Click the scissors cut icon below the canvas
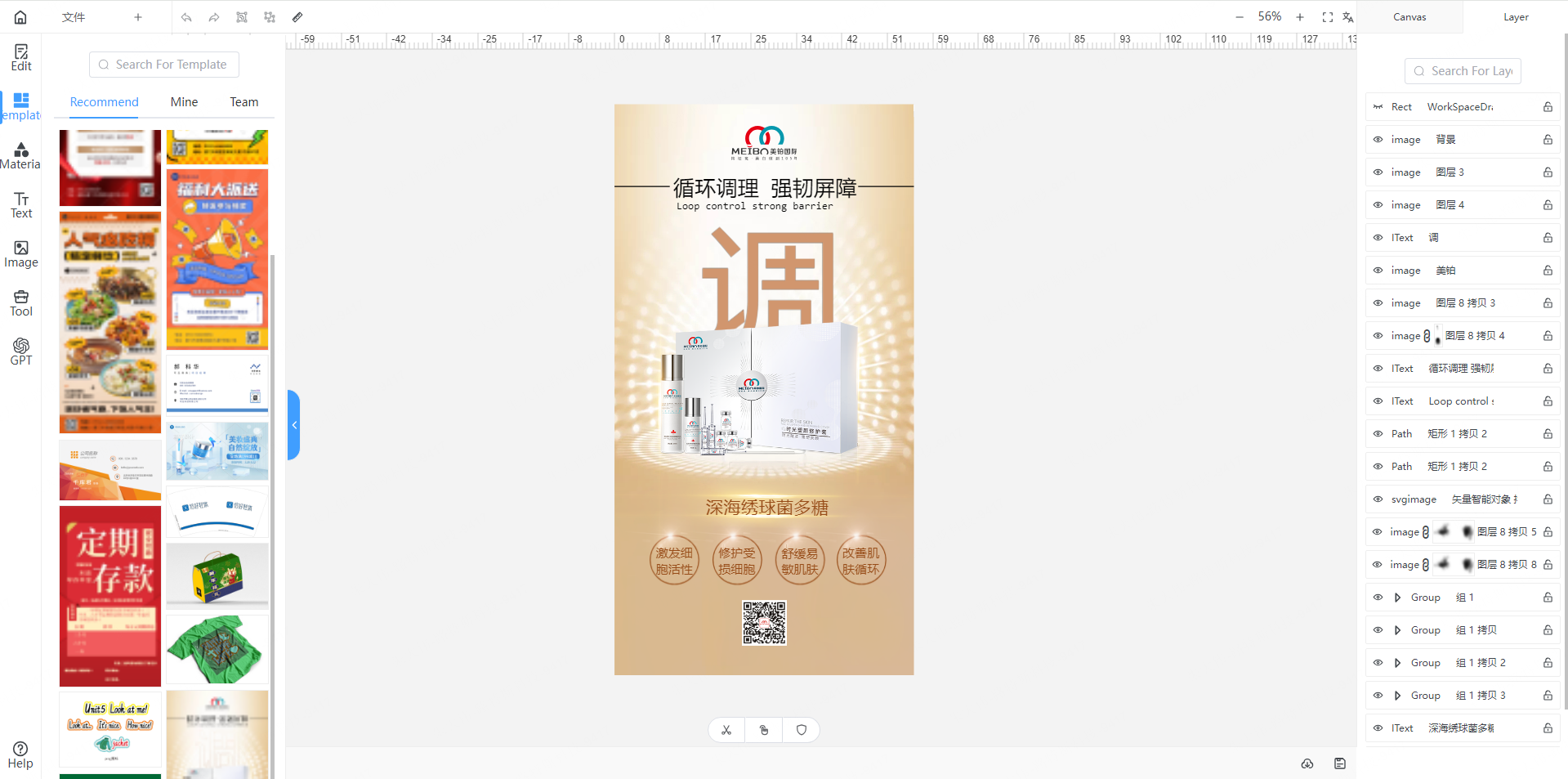Viewport: 1568px width, 779px height. [726, 730]
